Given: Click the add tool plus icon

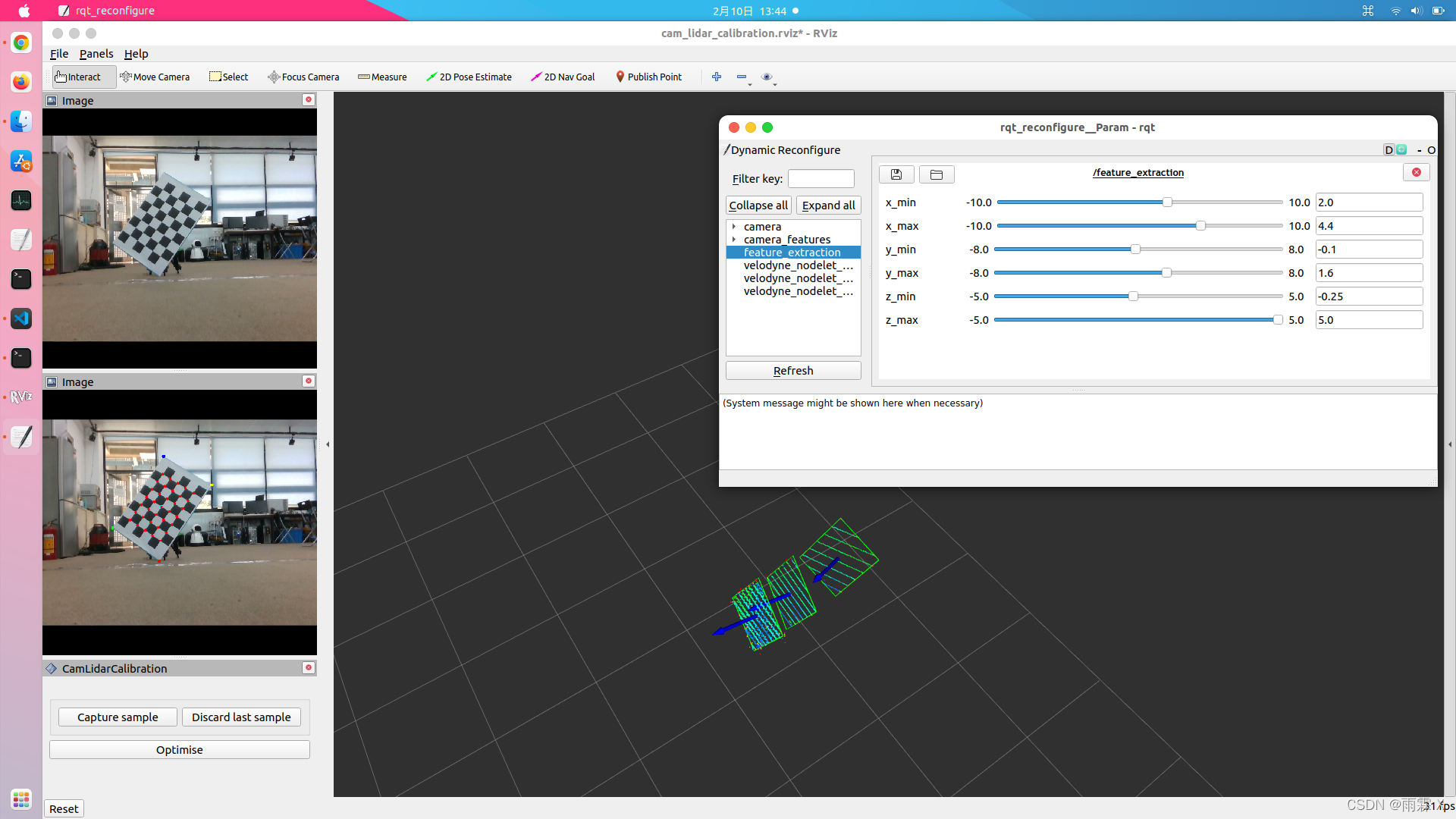Looking at the screenshot, I should pos(717,77).
